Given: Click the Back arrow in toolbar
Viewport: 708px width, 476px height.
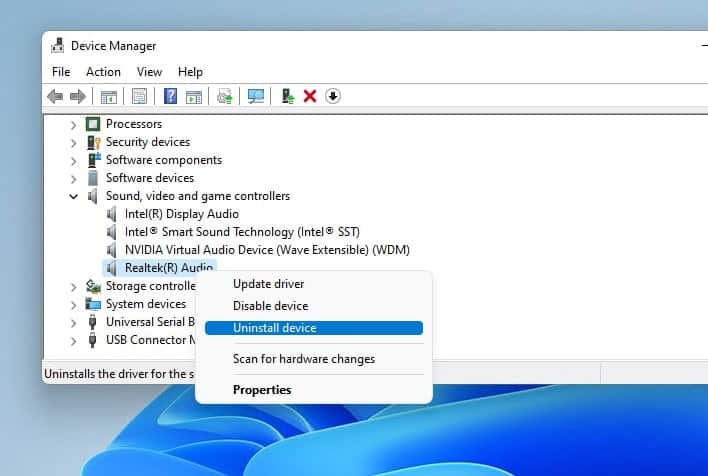Looking at the screenshot, I should 55,96.
